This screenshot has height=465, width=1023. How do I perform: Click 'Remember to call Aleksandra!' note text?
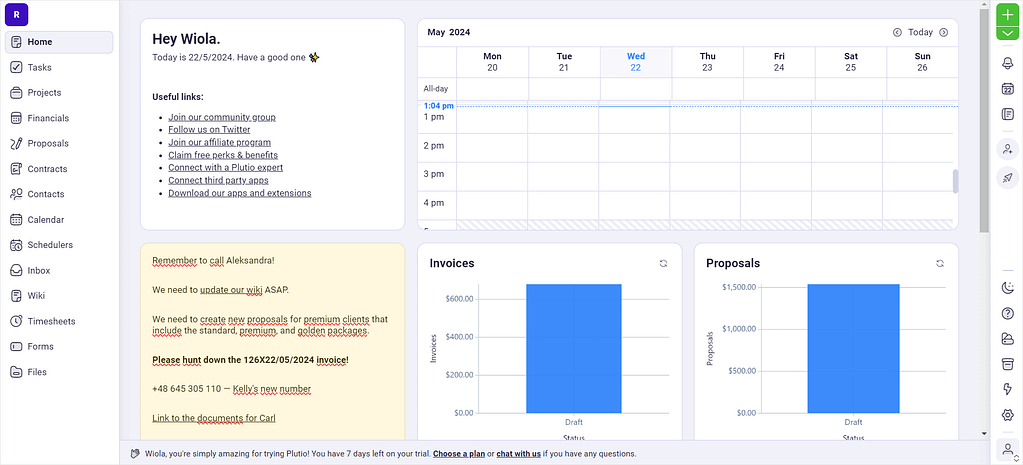point(213,261)
